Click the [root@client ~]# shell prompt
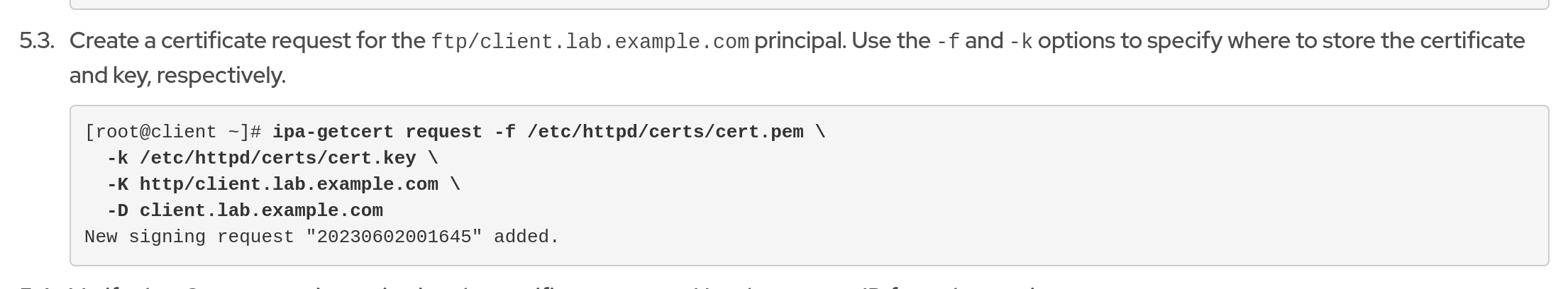Viewport: 1568px width, 289px height. [173, 132]
